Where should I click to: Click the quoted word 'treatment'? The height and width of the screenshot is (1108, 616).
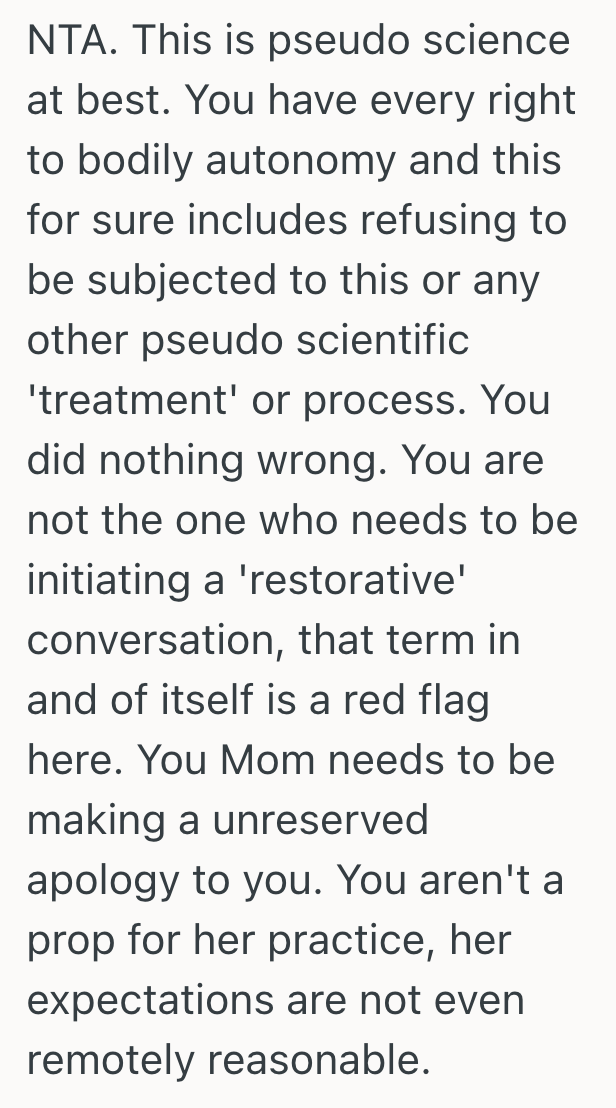tap(137, 400)
